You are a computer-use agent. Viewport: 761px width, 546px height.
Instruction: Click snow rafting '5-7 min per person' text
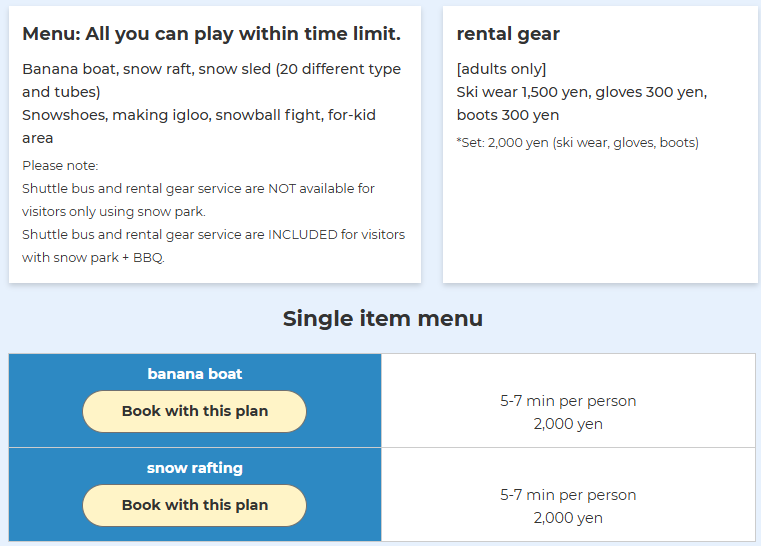click(x=568, y=495)
